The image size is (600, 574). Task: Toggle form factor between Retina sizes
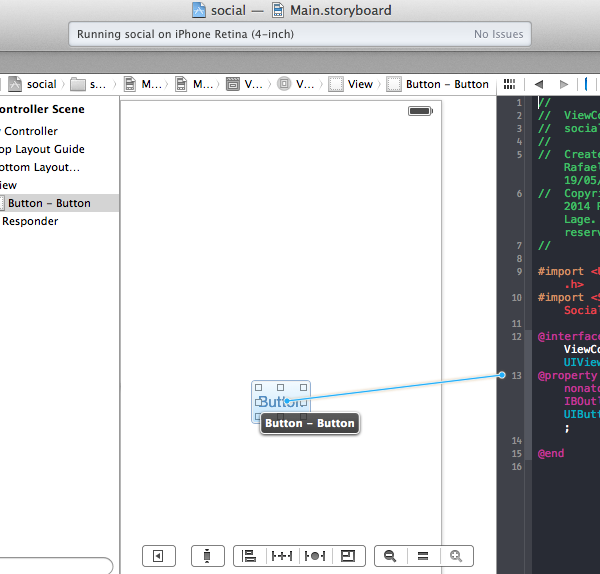pos(207,556)
